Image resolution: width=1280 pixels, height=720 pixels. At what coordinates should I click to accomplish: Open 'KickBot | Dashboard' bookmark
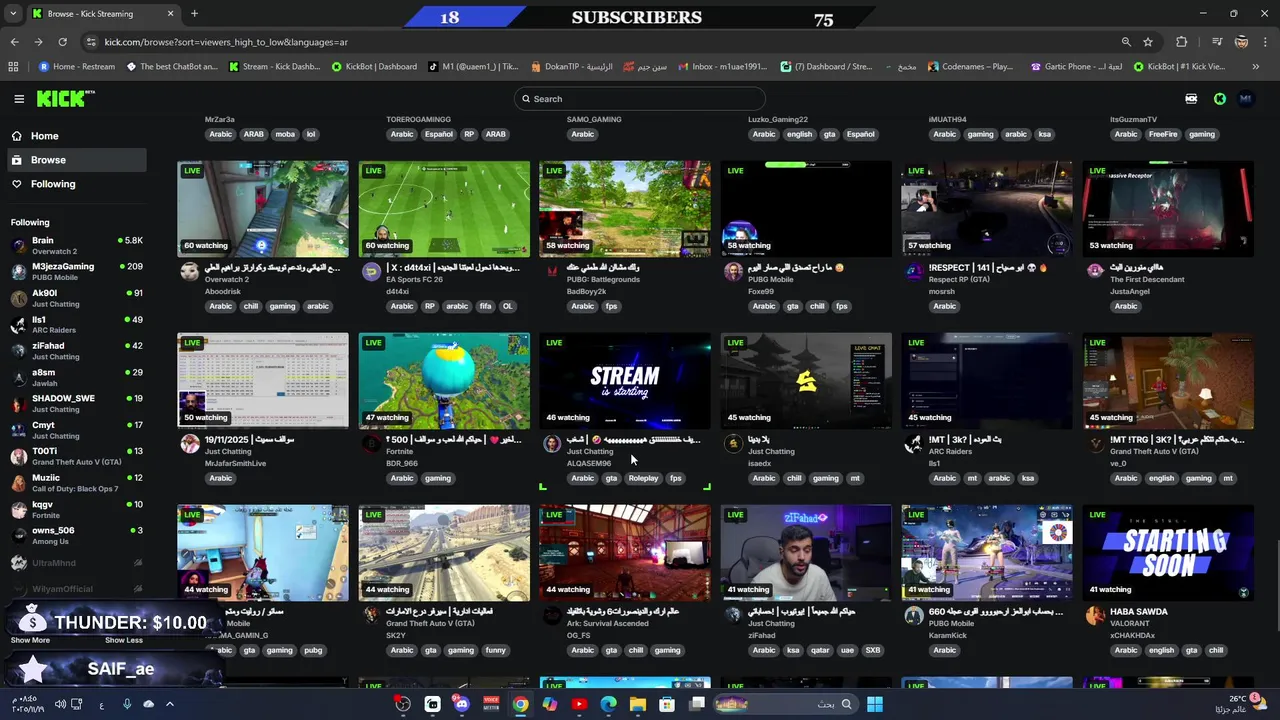[374, 67]
